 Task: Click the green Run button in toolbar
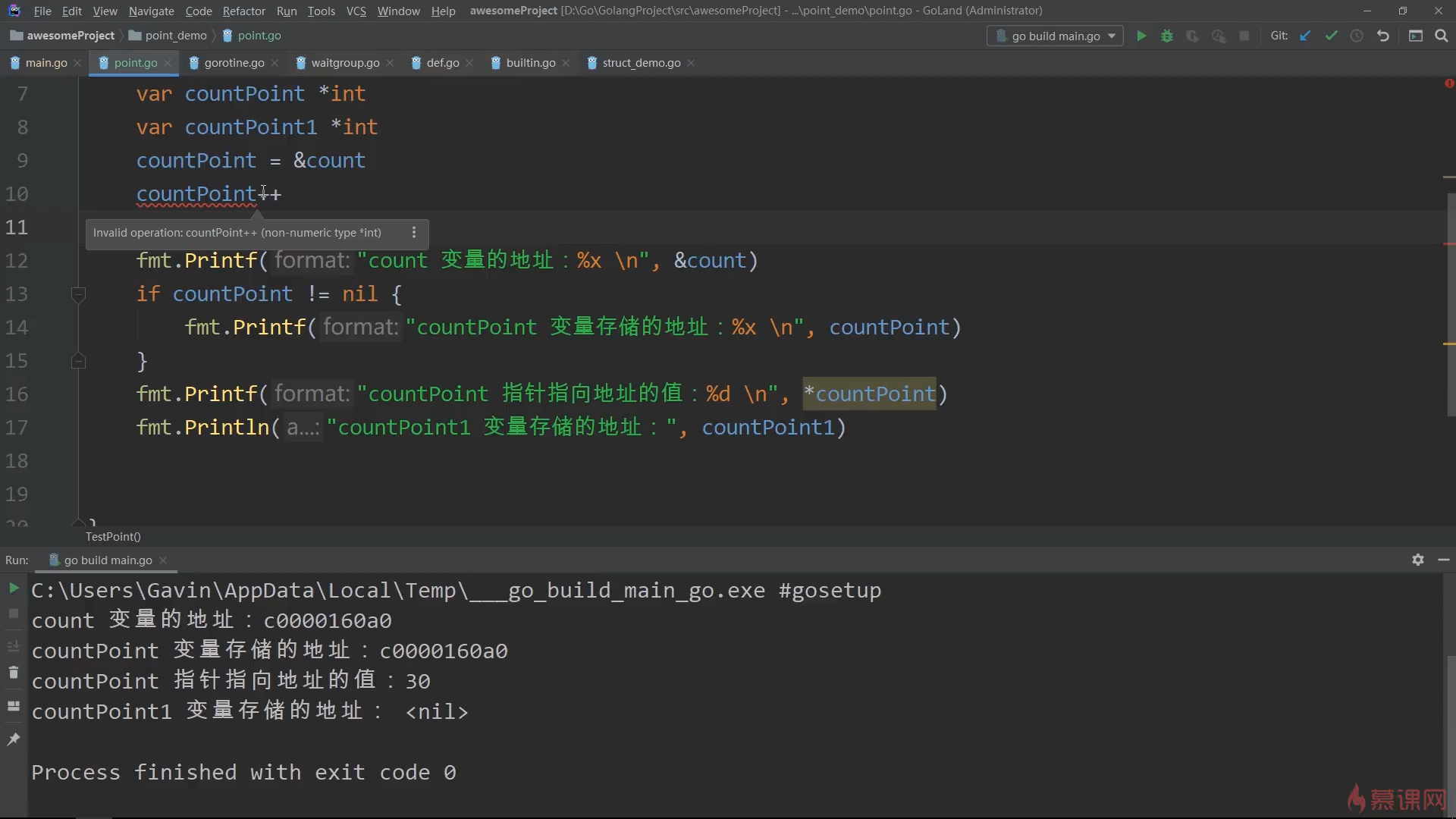(1141, 36)
